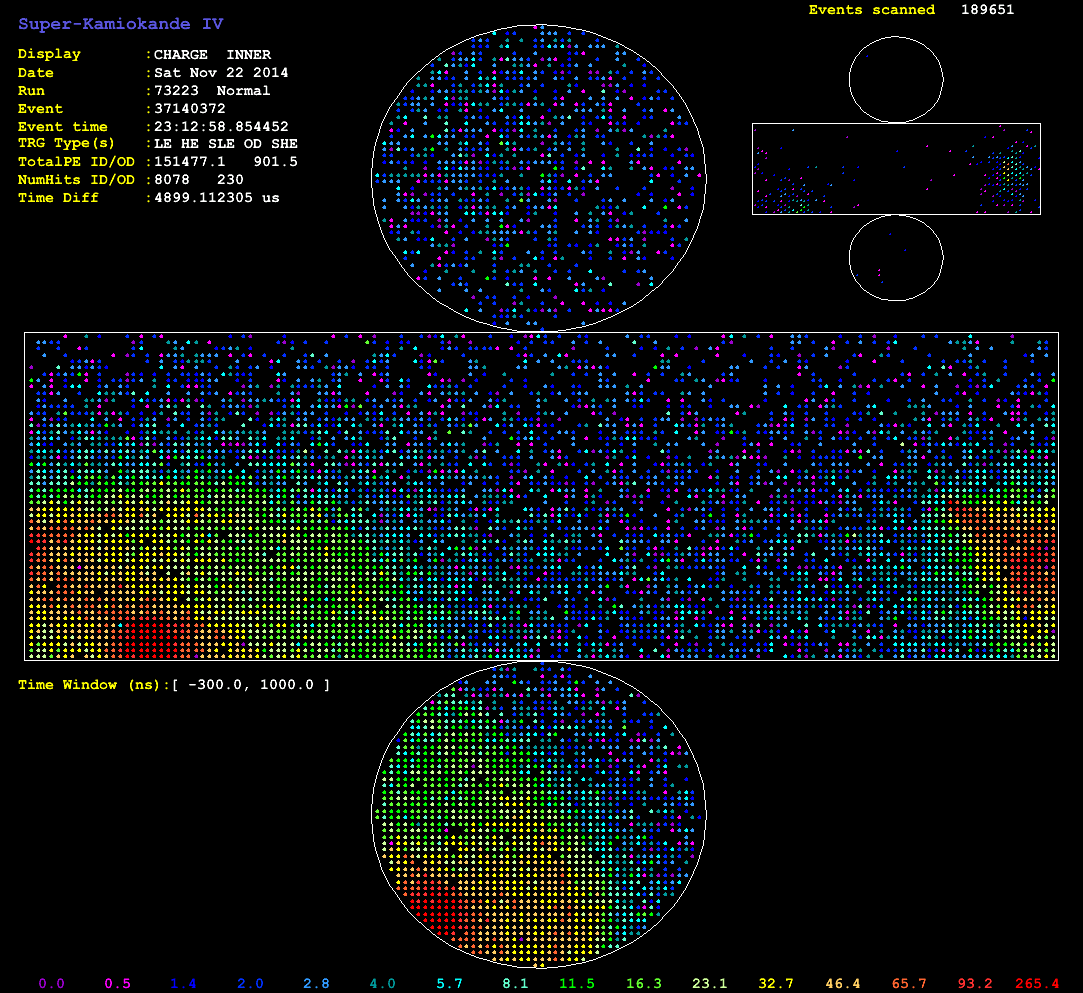Viewport: 1083px width, 993px height.
Task: Pick the 11.5 green color scale label
Action: point(578,983)
